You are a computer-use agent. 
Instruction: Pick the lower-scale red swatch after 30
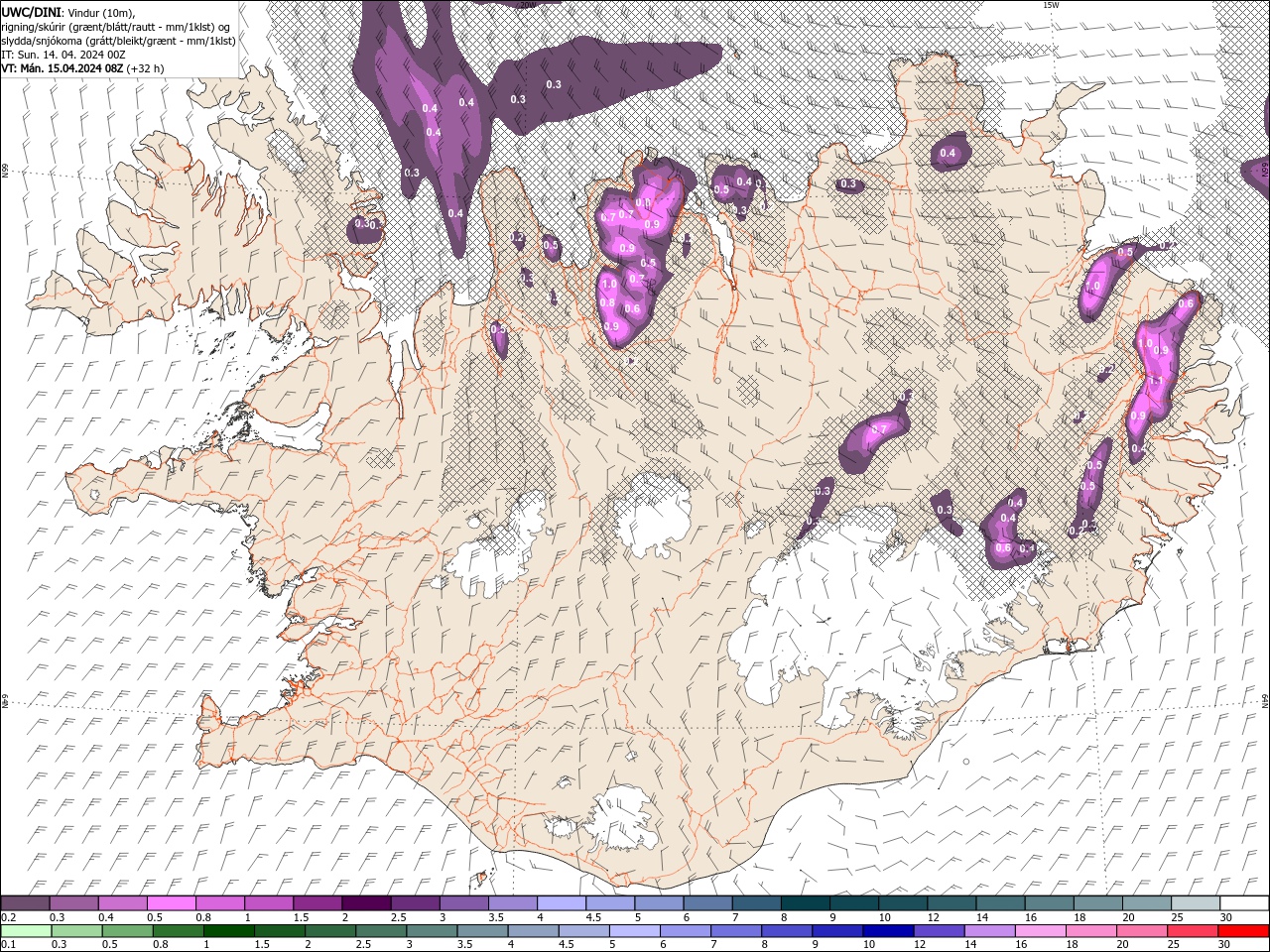(x=1242, y=930)
